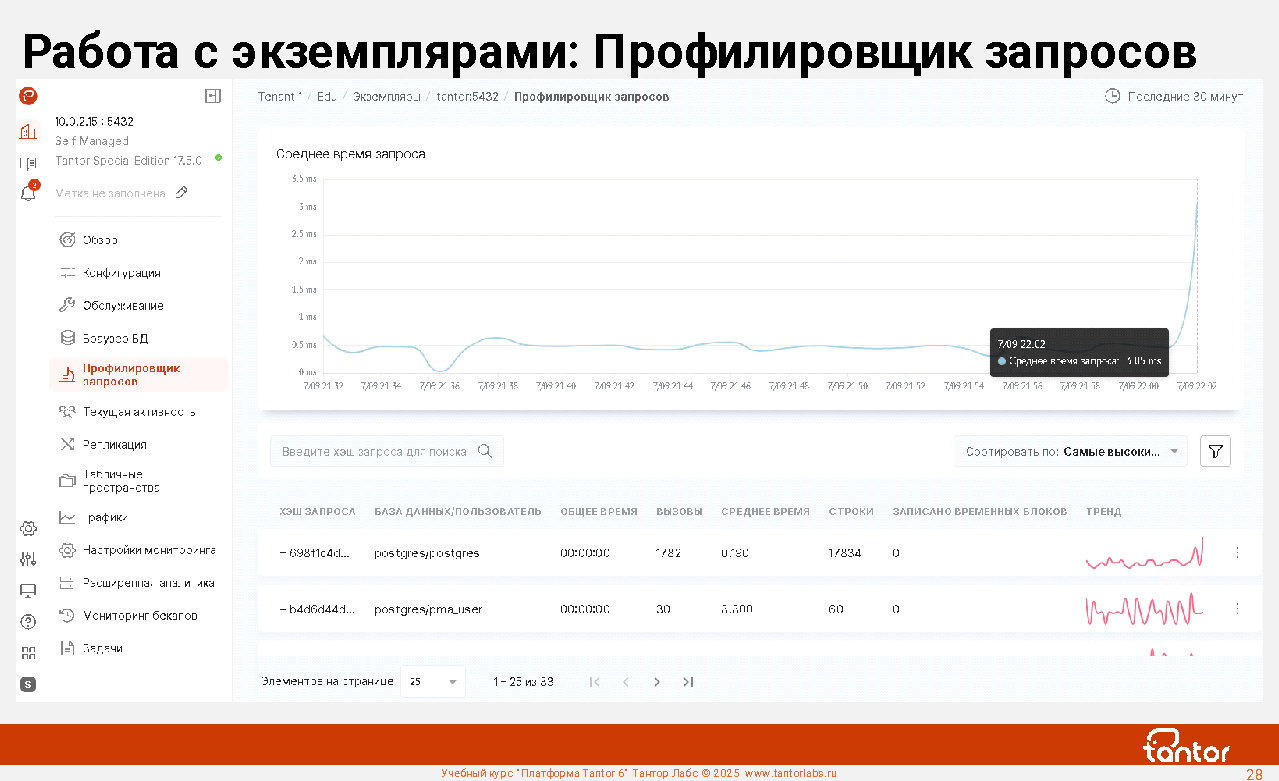The image size is (1279, 781).
Task: Click the query hash search input field
Action: (374, 451)
